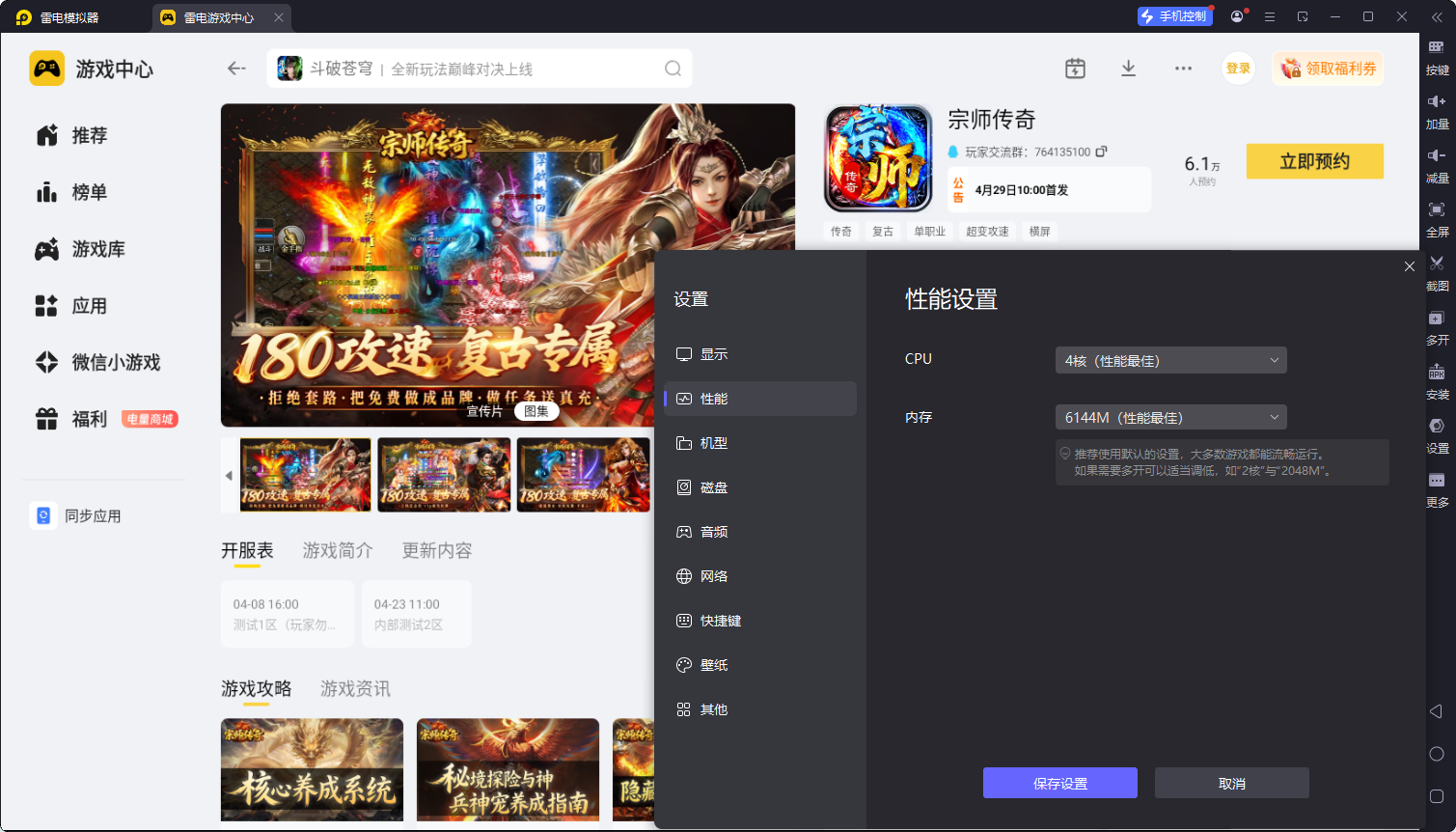
Task: Show previous screenshots with the left arrow
Action: [229, 476]
